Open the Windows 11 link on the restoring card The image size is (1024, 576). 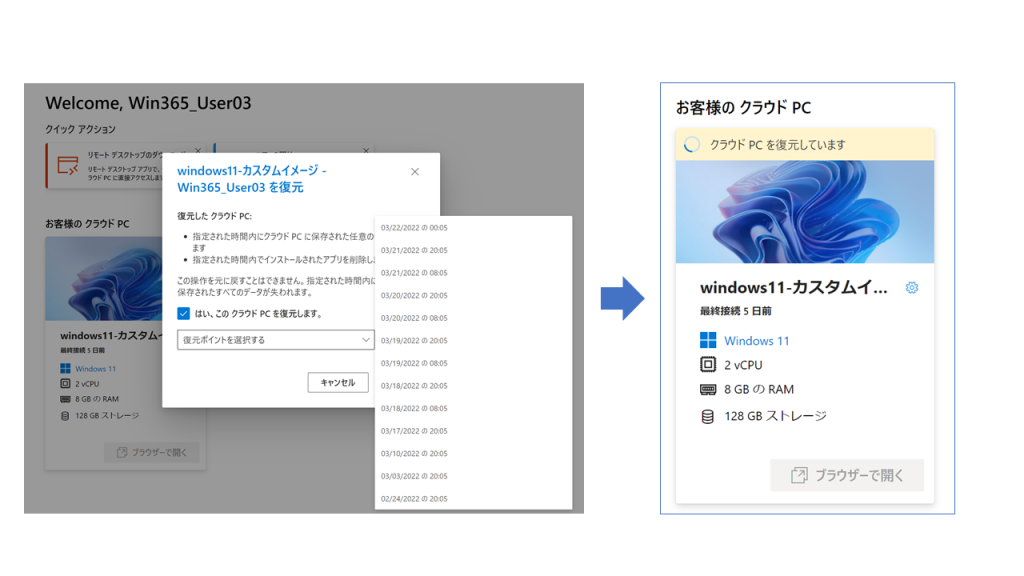pyautogui.click(x=756, y=340)
